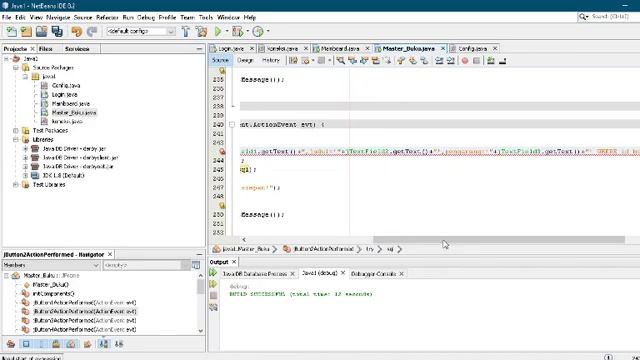Profile Project clock icon

(258, 31)
